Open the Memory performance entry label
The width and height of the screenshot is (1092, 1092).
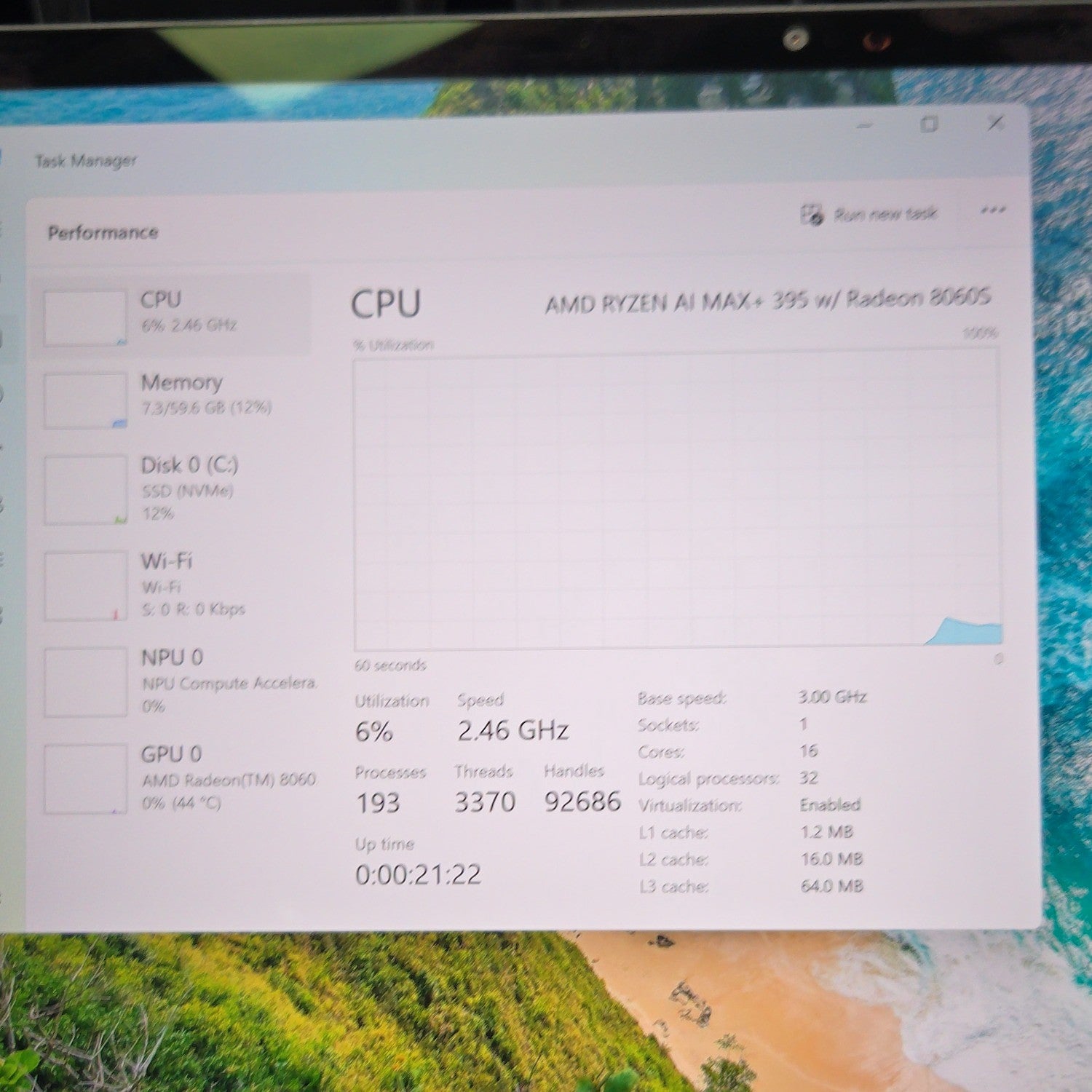click(x=181, y=382)
